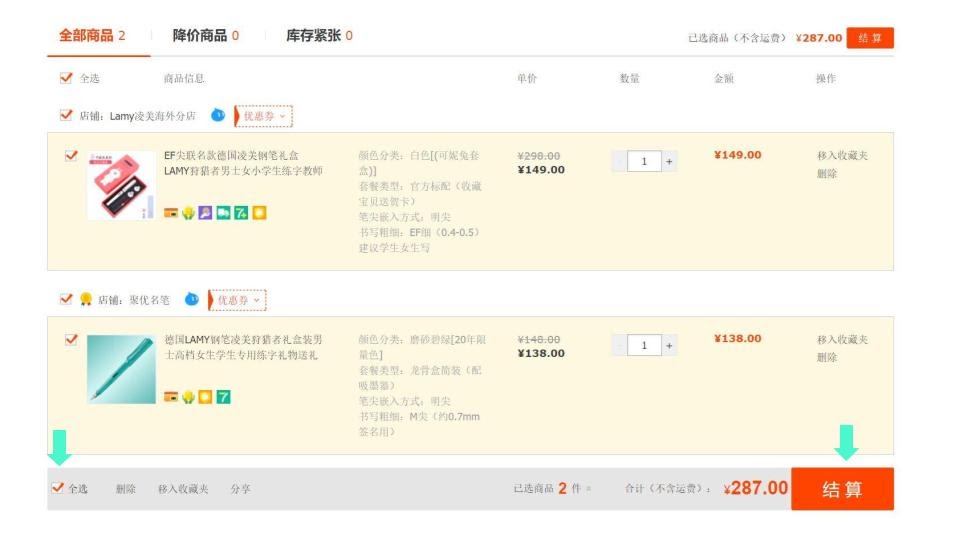
Task: Click the large 结算 checkout button at bottom
Action: click(x=842, y=489)
